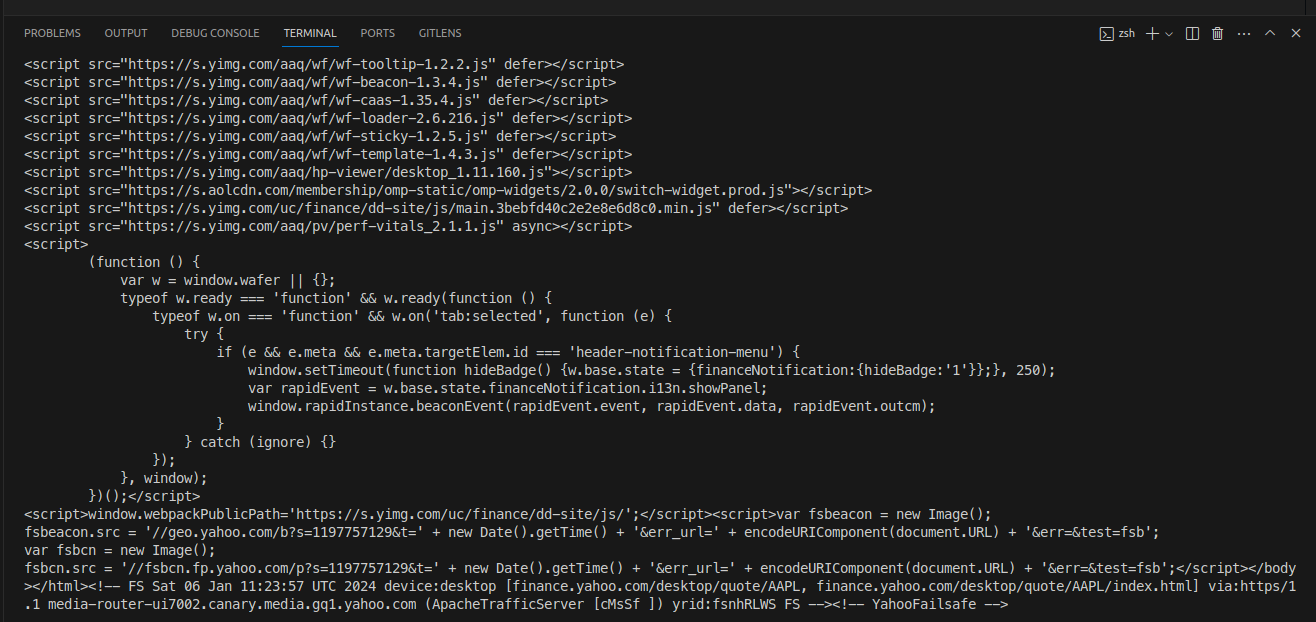This screenshot has width=1316, height=622.
Task: Click the 'var fsbcn = new Image();' line
Action: coord(120,550)
